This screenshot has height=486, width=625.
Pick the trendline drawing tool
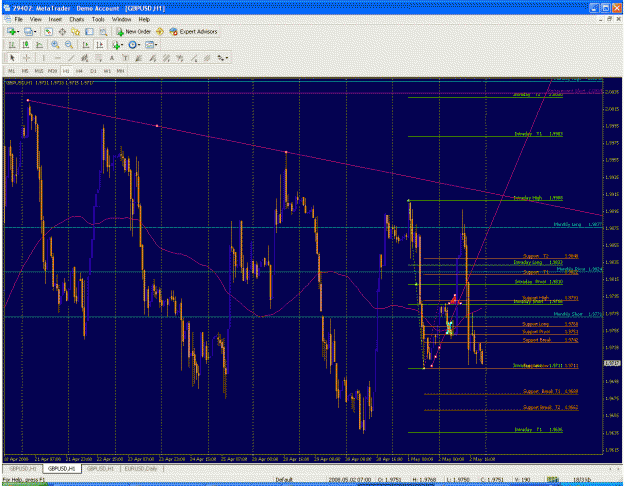71,58
